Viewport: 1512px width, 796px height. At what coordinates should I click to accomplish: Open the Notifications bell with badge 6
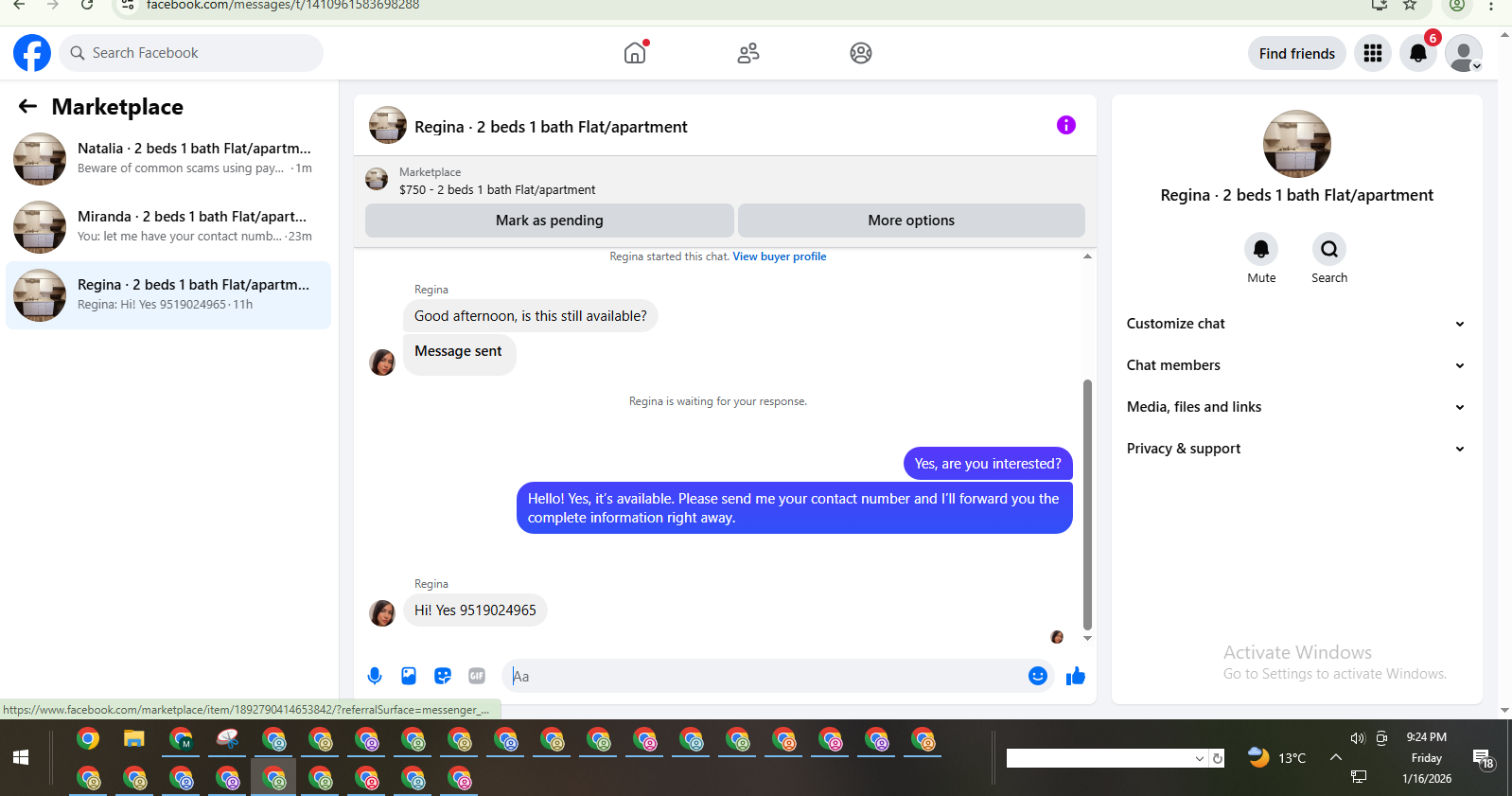tap(1418, 53)
